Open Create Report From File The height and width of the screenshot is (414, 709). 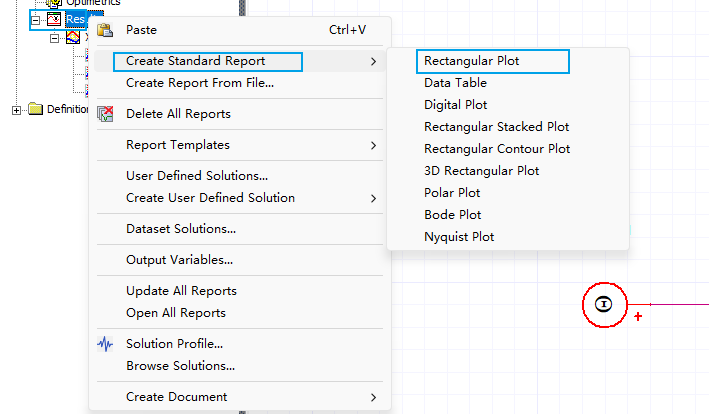(200, 83)
